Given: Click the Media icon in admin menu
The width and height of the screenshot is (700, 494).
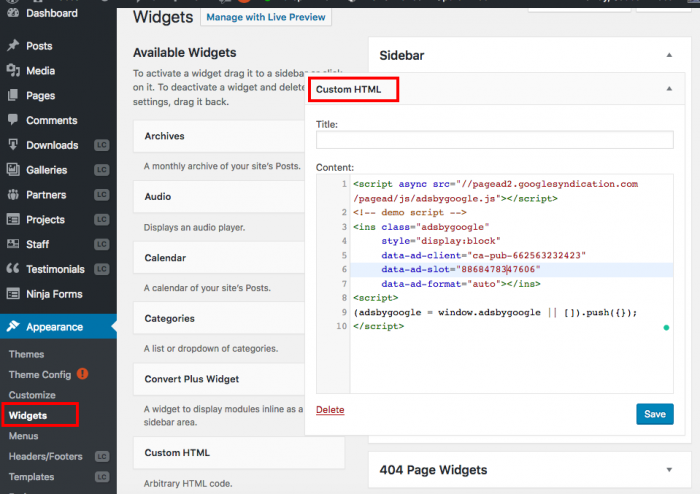Looking at the screenshot, I should pyautogui.click(x=12, y=71).
